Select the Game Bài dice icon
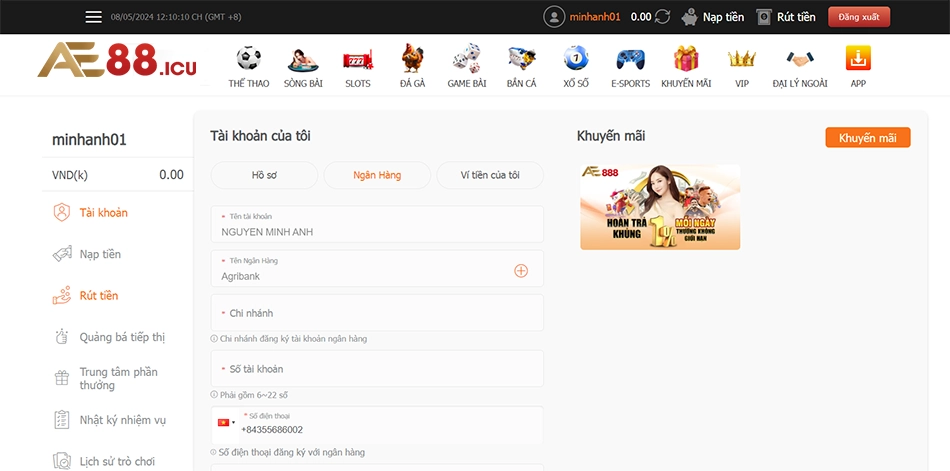The image size is (950, 471). [466, 59]
